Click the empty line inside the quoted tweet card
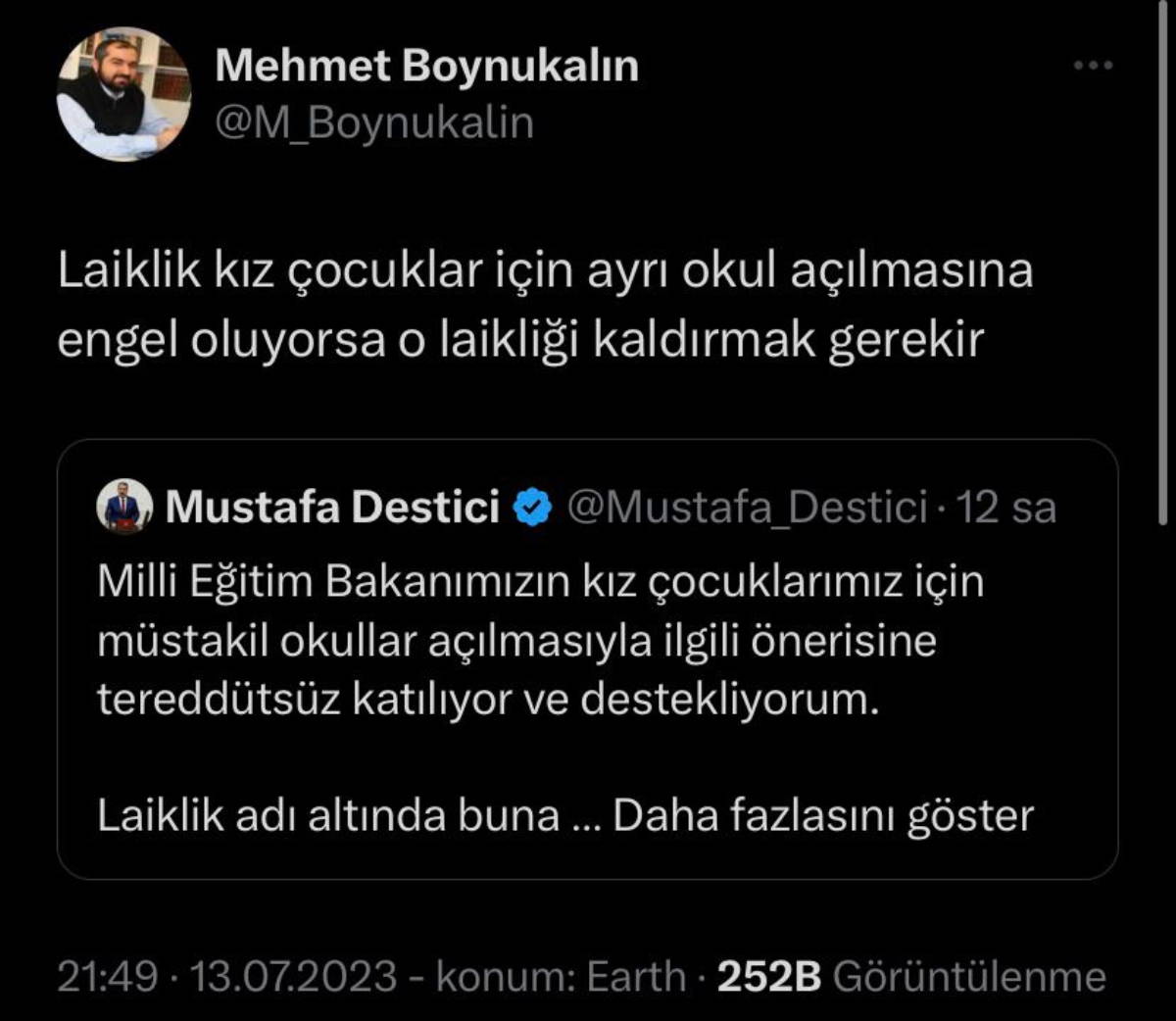Image resolution: width=1176 pixels, height=1021 pixels. pyautogui.click(x=586, y=757)
